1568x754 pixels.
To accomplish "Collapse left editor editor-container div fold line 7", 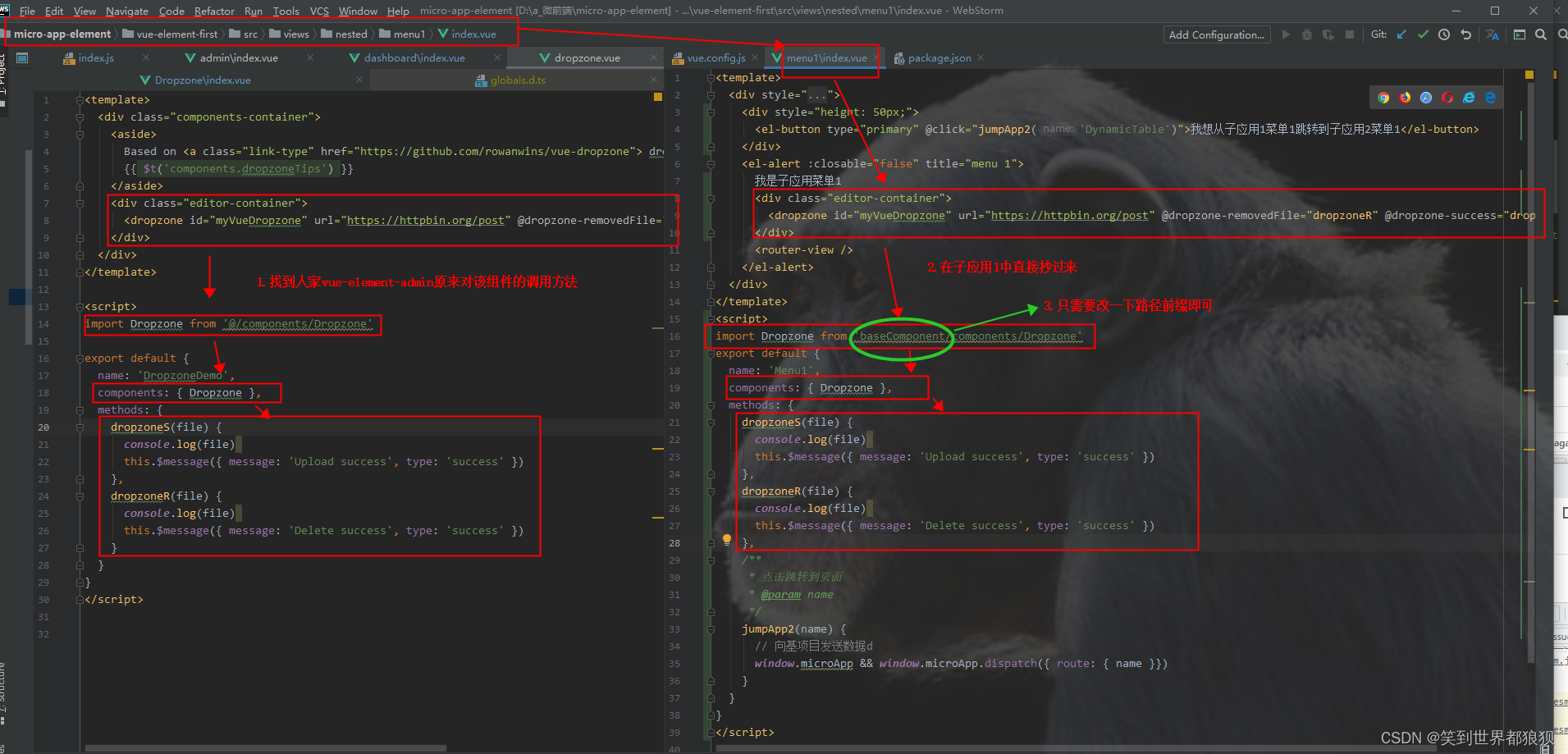I will [x=80, y=203].
